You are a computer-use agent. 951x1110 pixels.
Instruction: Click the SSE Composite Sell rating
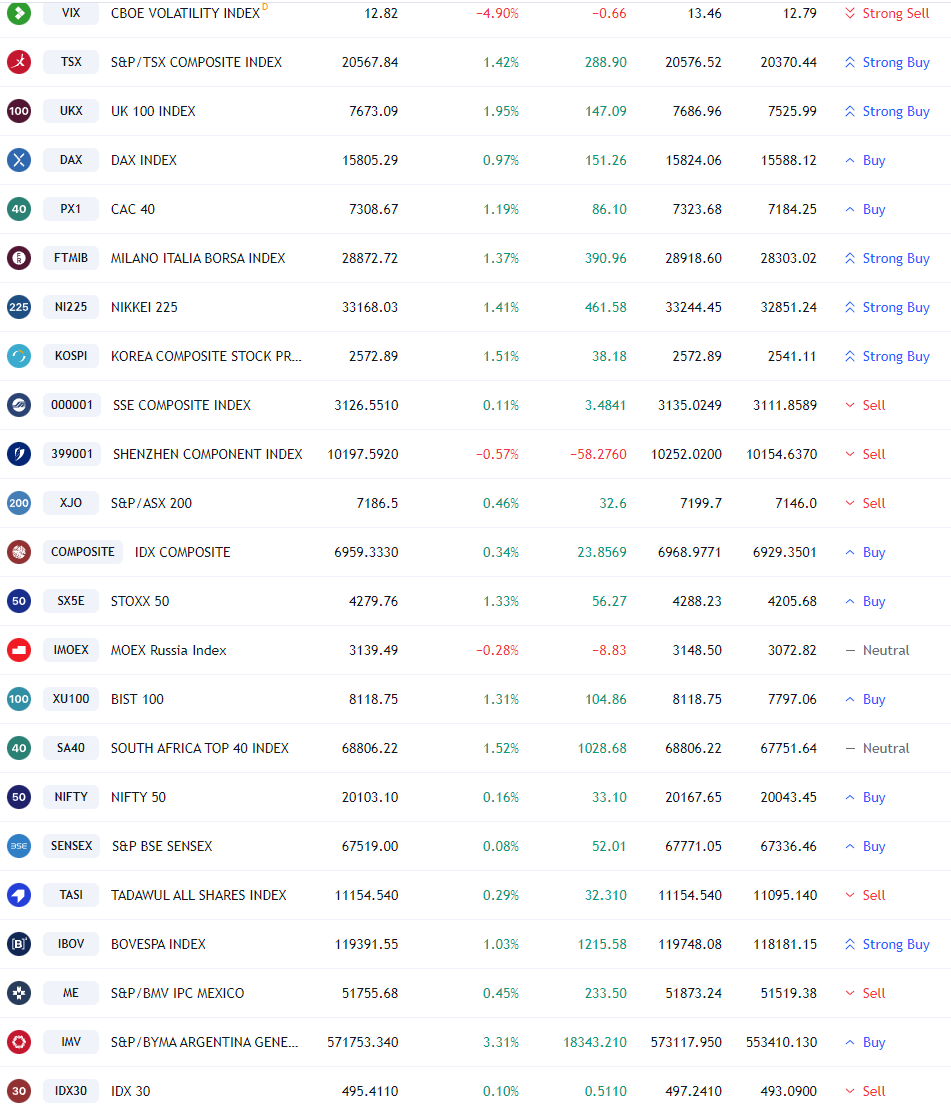pos(865,405)
